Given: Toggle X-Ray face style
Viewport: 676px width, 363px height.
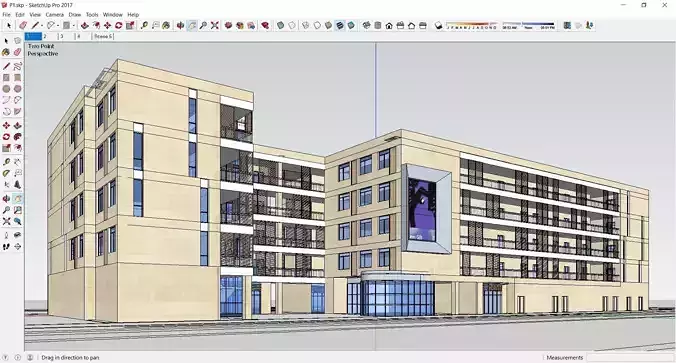Looking at the screenshot, I should [281, 25].
